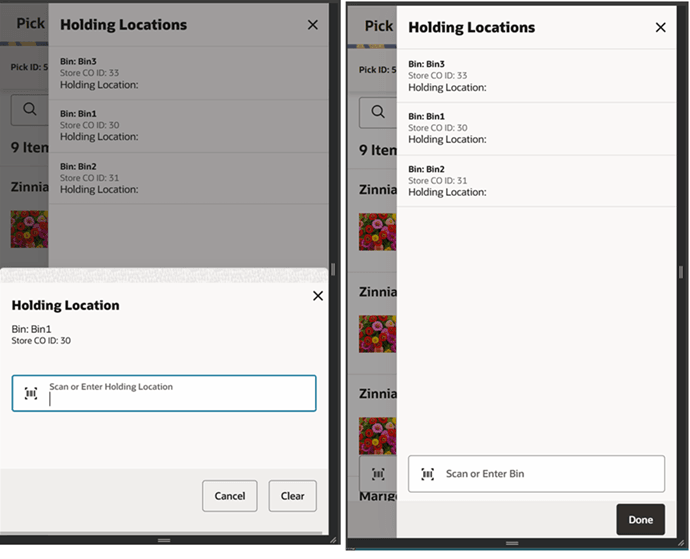Click barcode scan icon behind right panel
This screenshot has width=690, height=559.
(x=378, y=474)
